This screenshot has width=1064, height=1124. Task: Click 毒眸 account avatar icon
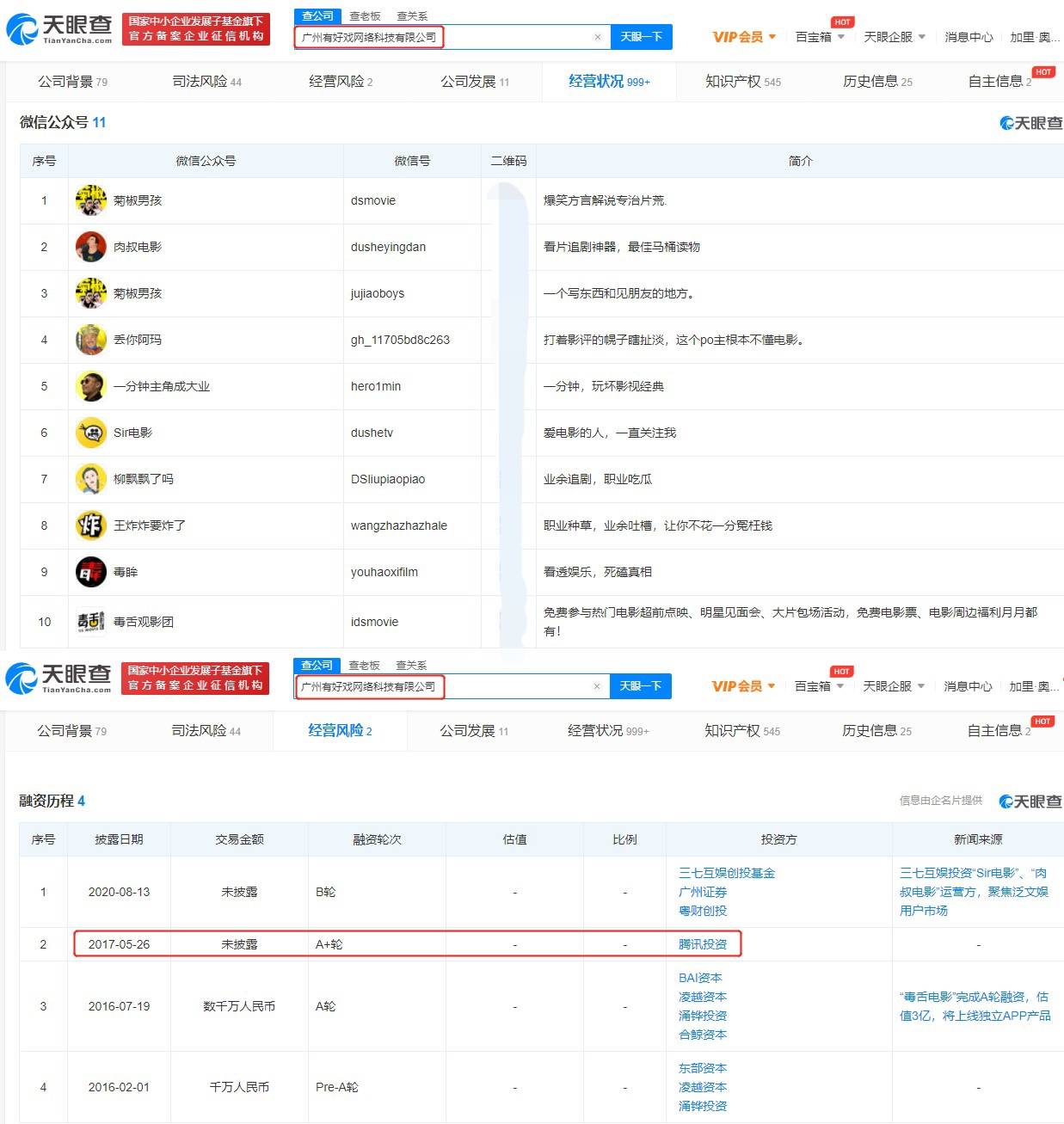pyautogui.click(x=90, y=572)
